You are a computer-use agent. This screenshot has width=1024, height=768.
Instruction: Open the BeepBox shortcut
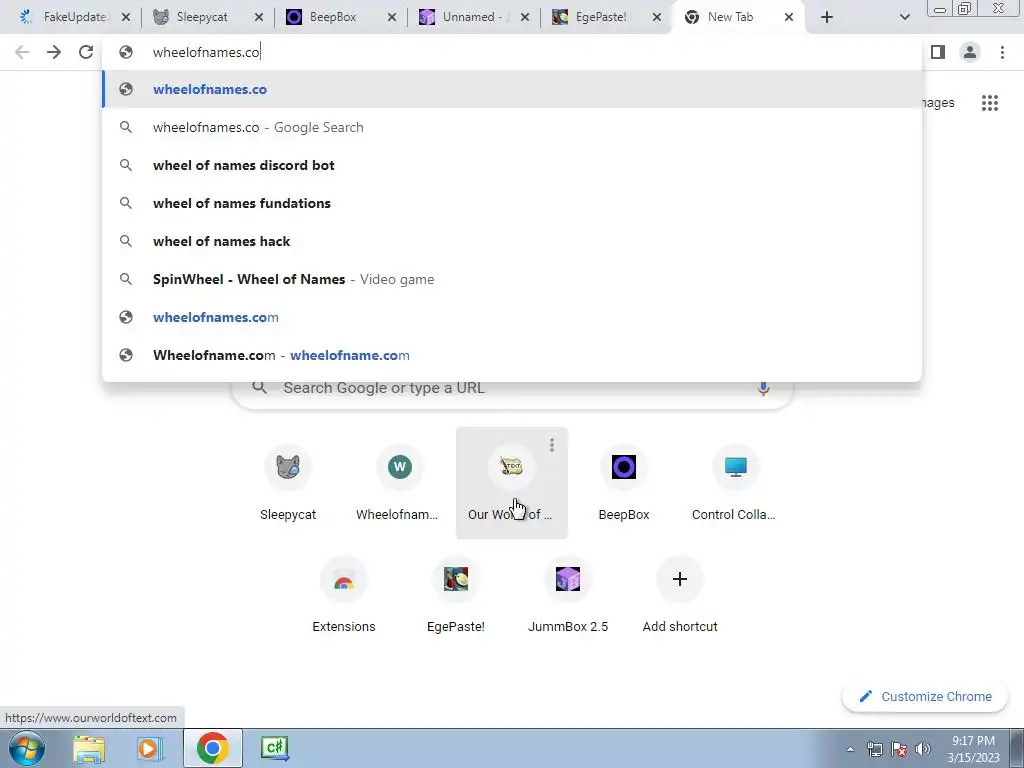pyautogui.click(x=624, y=483)
